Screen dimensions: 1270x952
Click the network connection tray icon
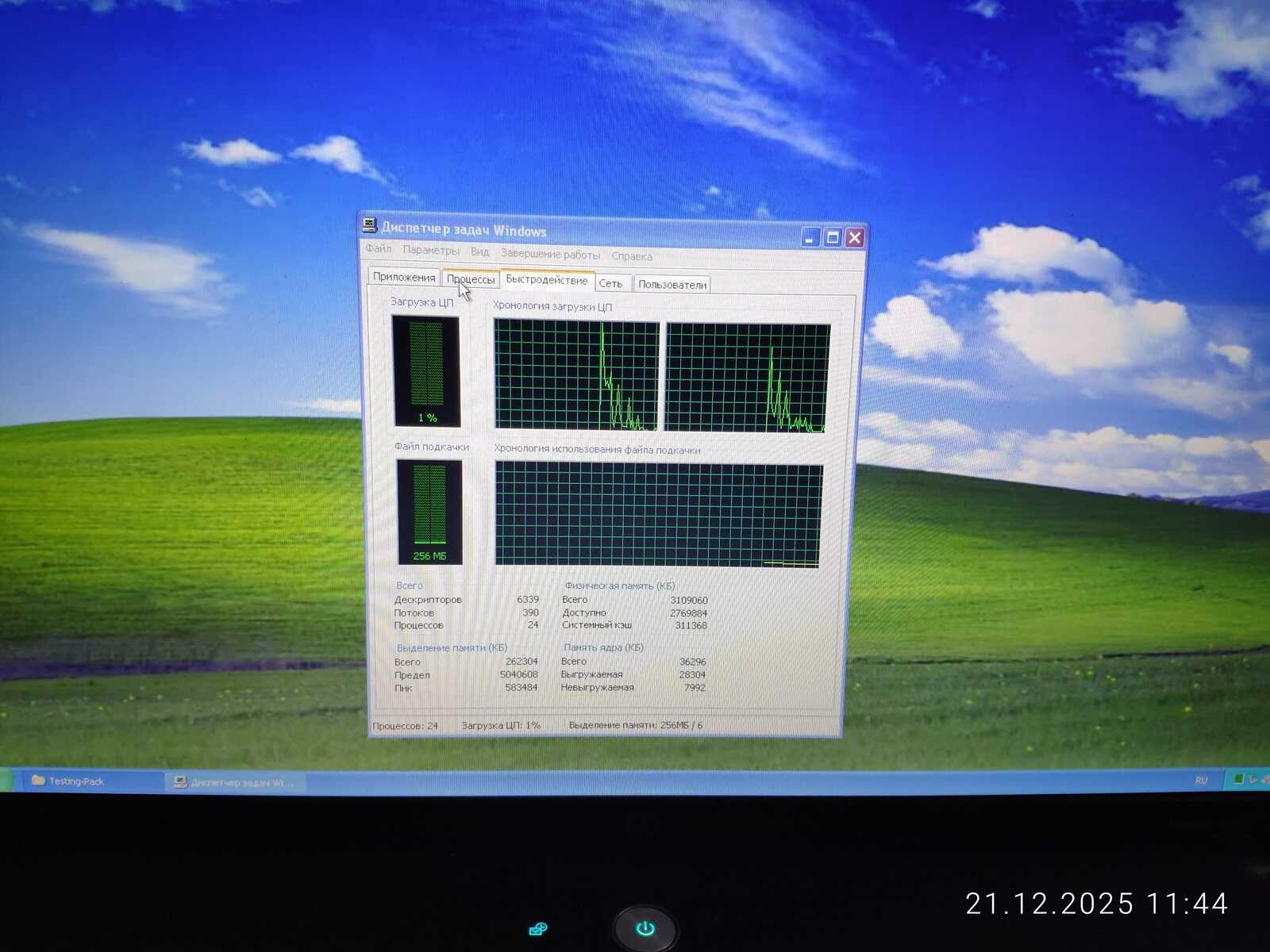[x=1252, y=779]
